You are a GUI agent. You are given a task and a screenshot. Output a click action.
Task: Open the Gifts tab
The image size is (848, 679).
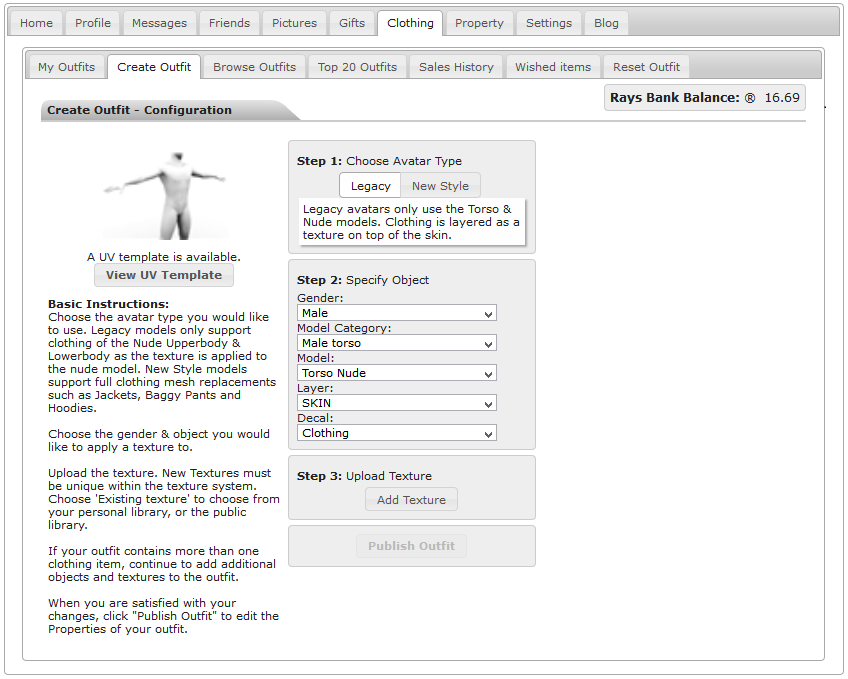(x=352, y=23)
